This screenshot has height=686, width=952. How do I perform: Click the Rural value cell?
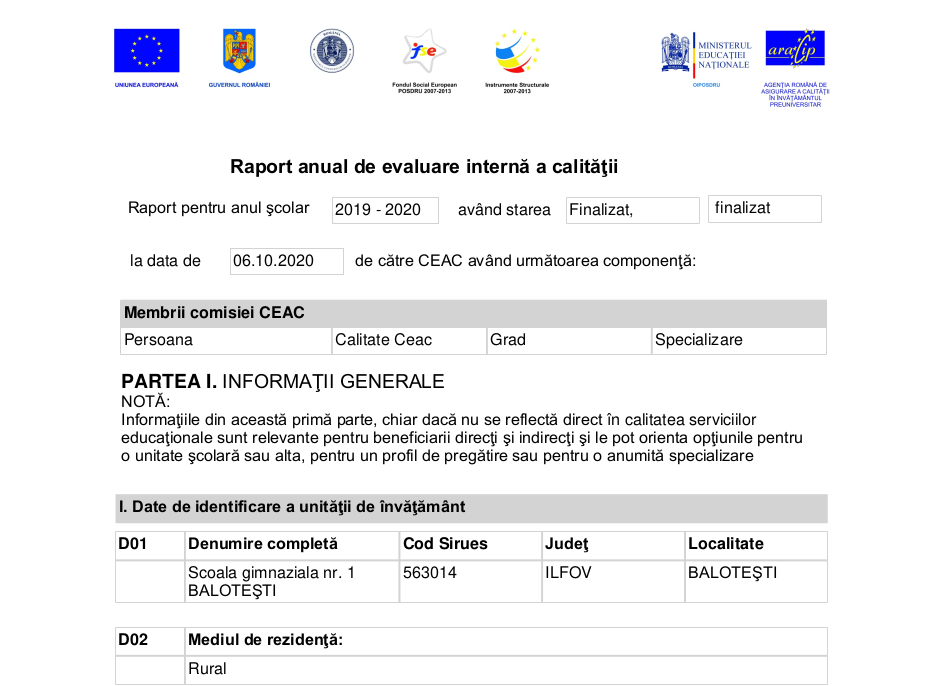pyautogui.click(x=506, y=670)
